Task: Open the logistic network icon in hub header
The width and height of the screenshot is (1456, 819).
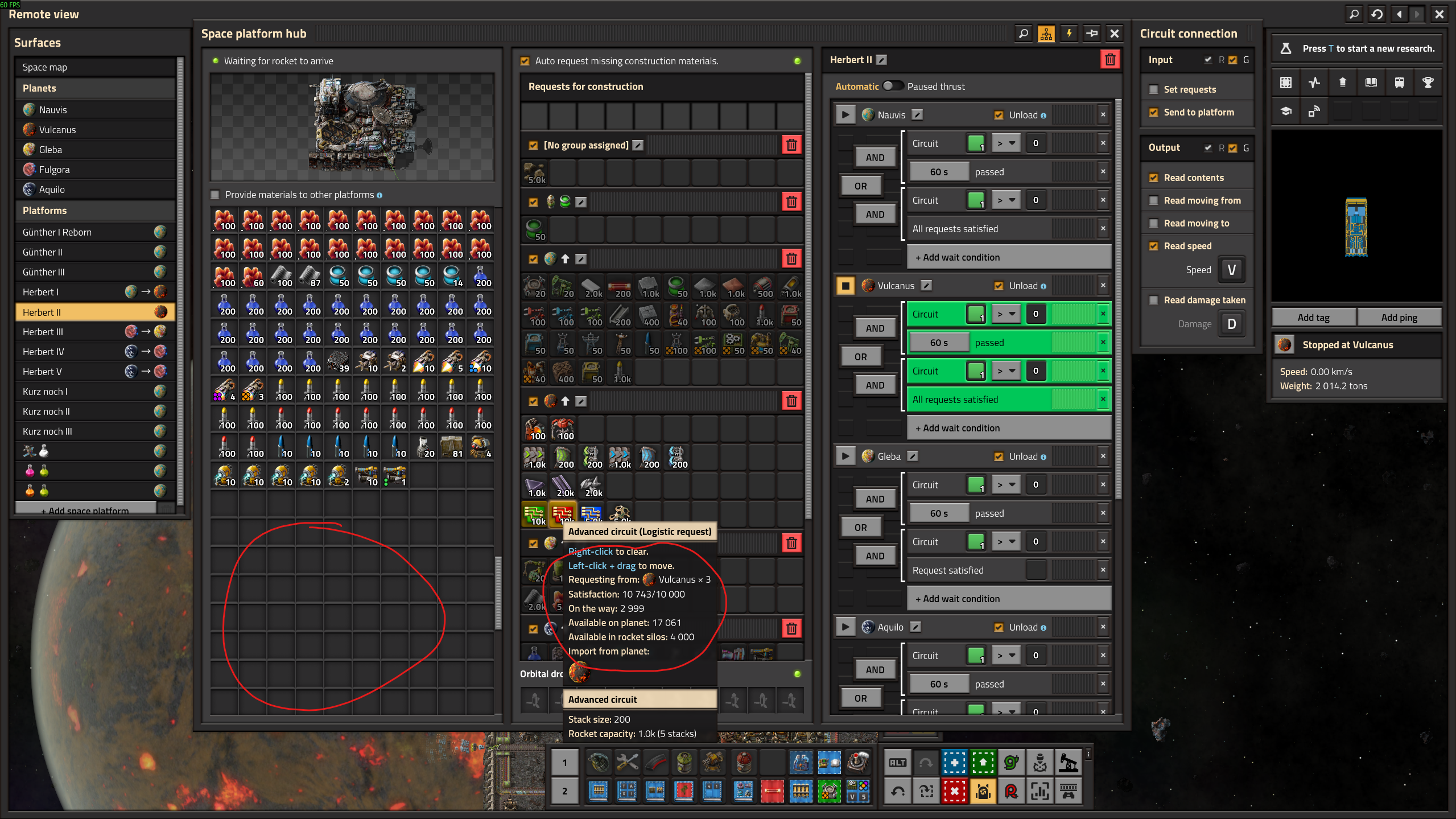Action: point(1046,34)
